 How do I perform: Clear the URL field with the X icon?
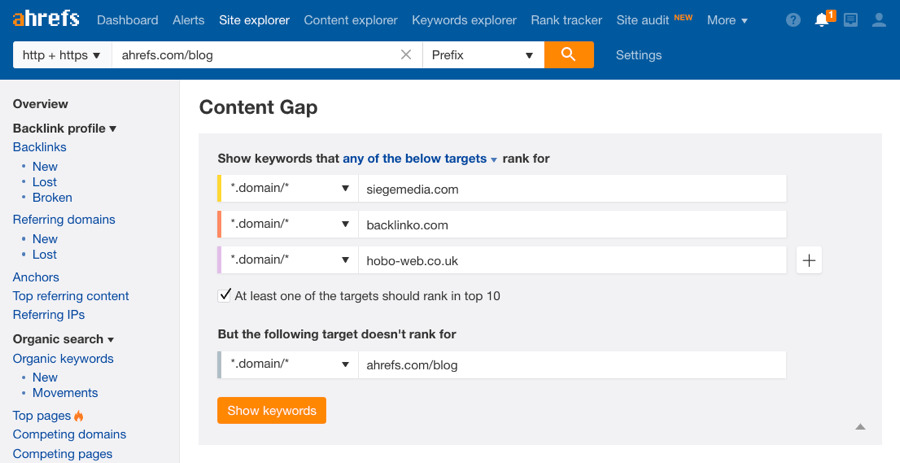(x=406, y=55)
